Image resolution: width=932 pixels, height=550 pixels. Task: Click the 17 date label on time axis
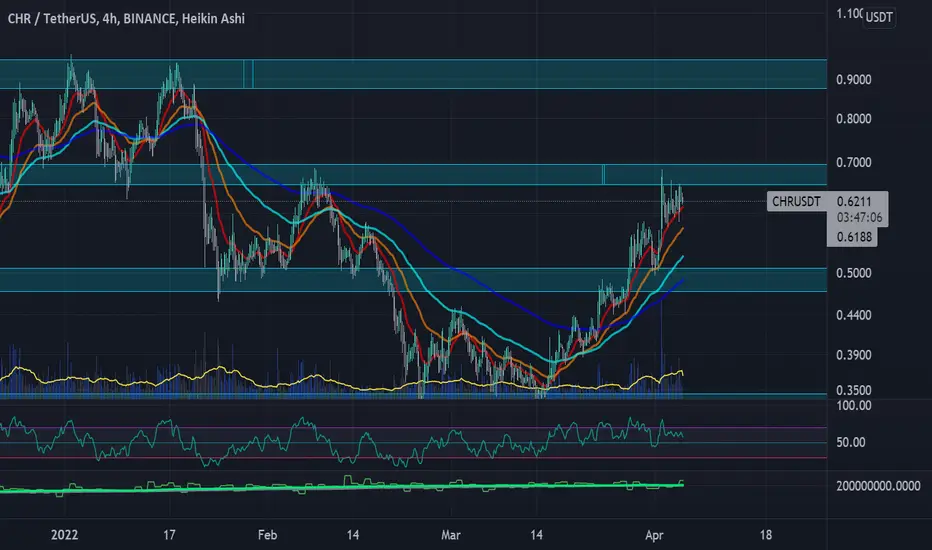(x=169, y=535)
